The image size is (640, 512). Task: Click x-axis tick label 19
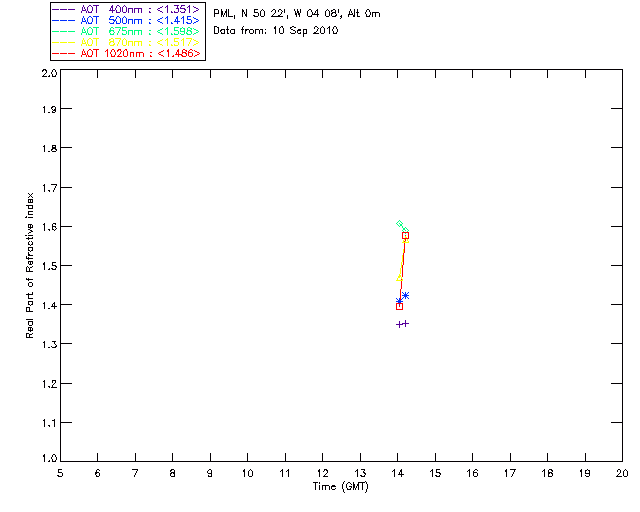click(585, 473)
